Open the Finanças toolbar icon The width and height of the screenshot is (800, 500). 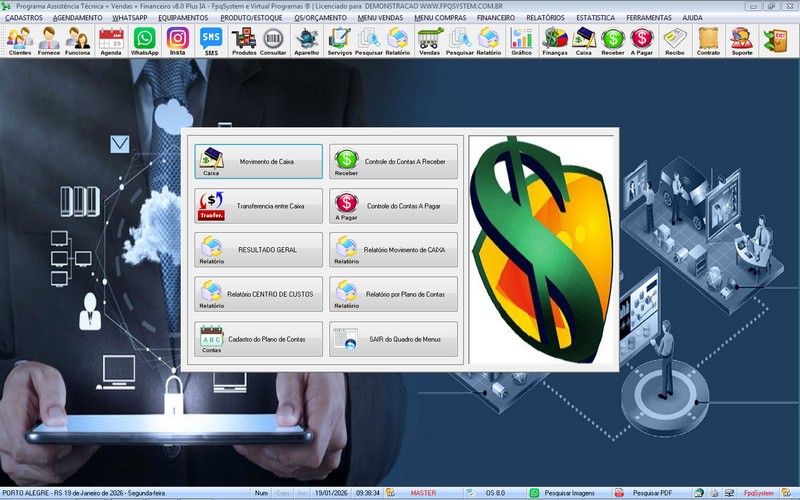(x=555, y=41)
